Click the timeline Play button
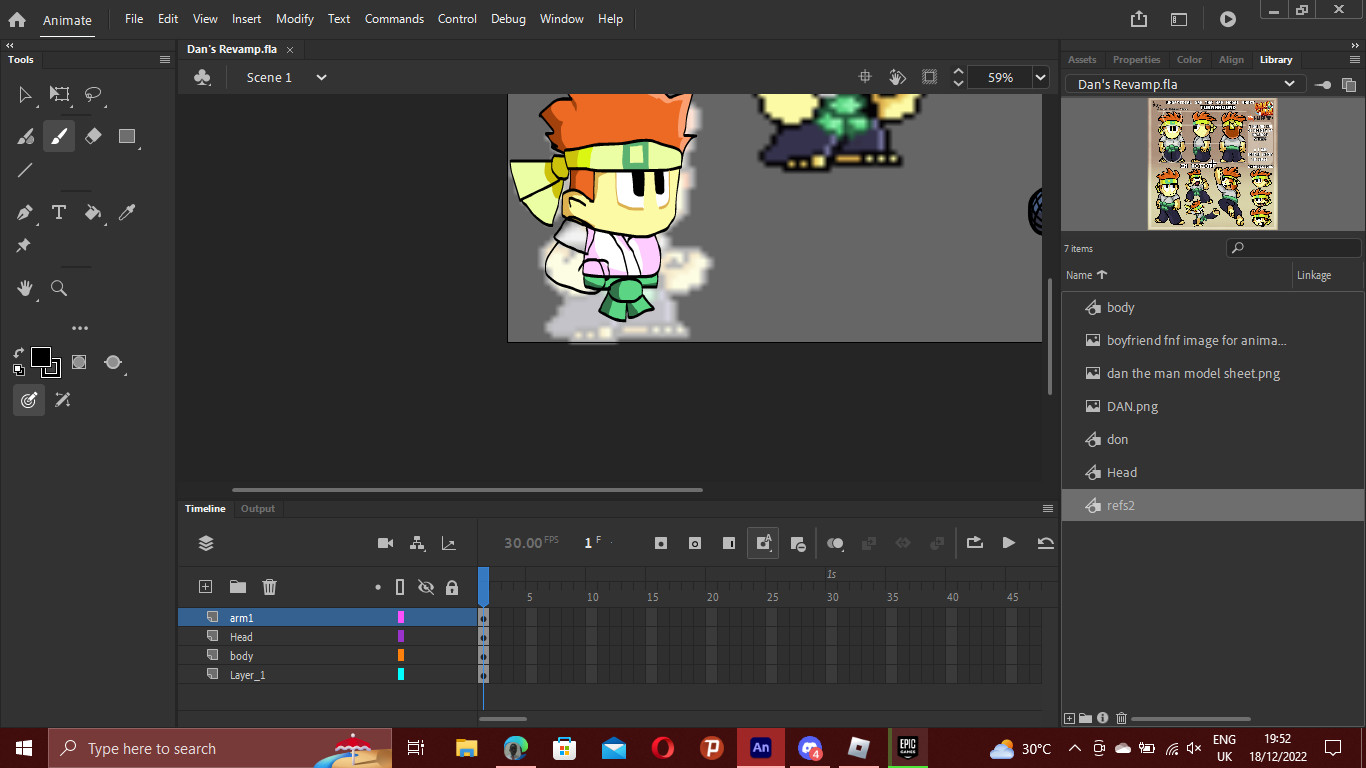The height and width of the screenshot is (768, 1366). click(1009, 543)
